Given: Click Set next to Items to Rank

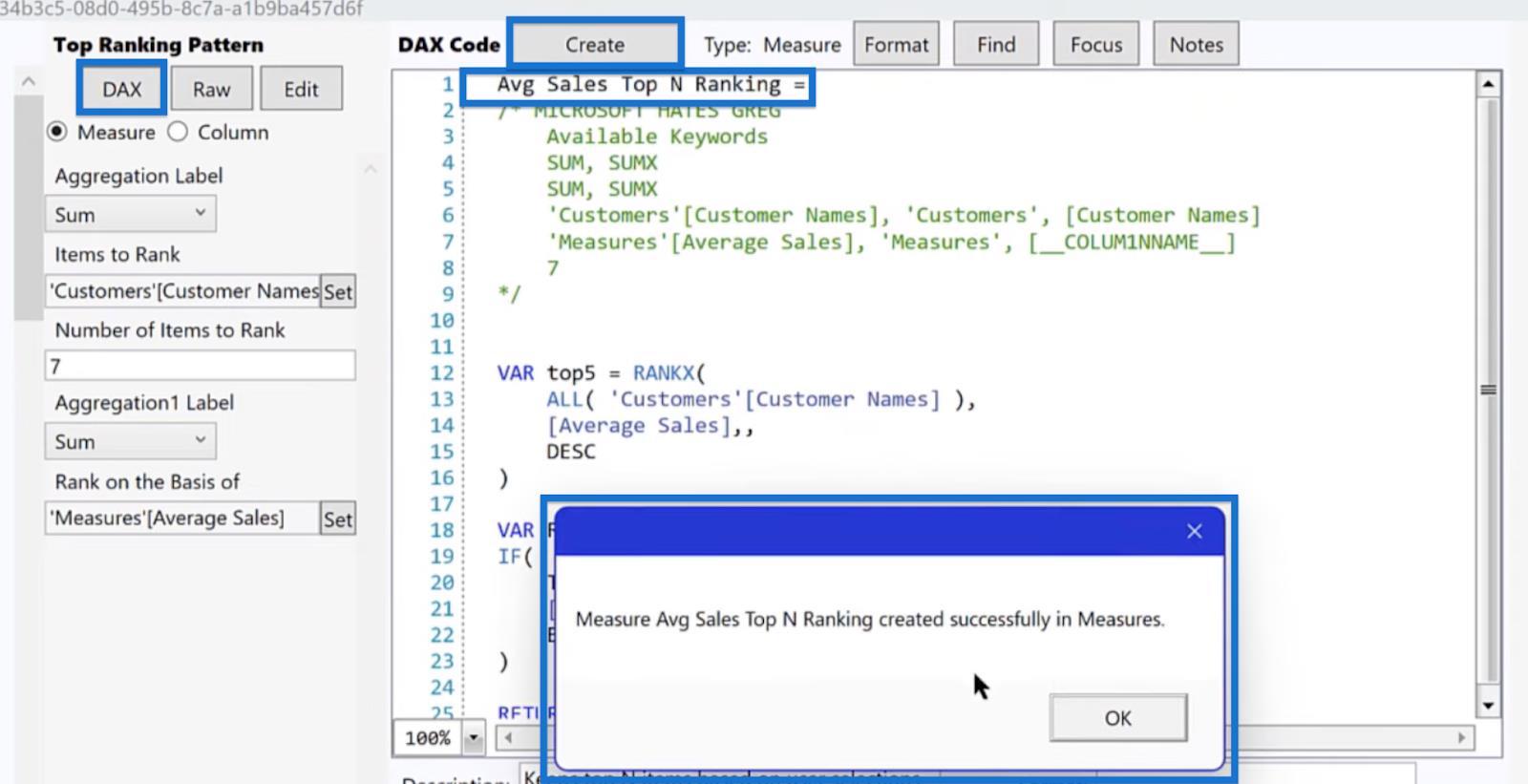Looking at the screenshot, I should pyautogui.click(x=337, y=291).
